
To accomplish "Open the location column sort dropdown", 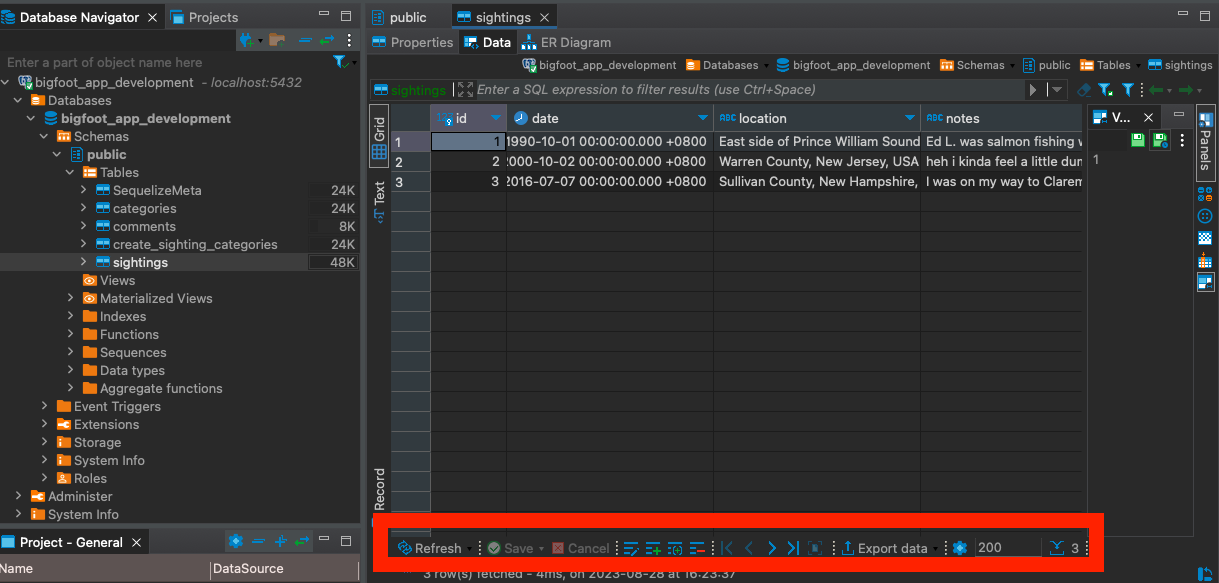I will [909, 118].
